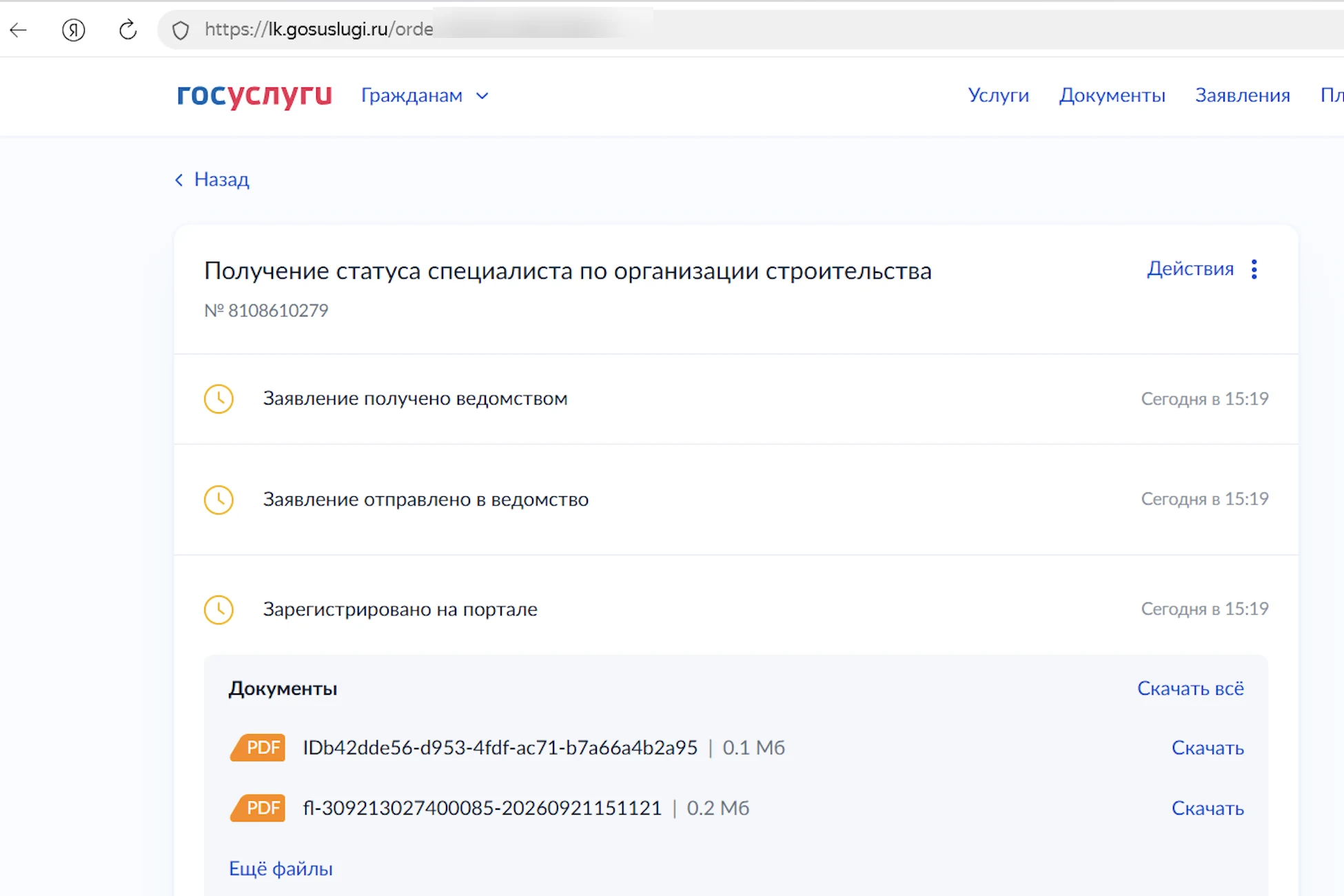The image size is (1344, 896).
Task: Click clock icon for Заявление получено ведомством
Action: coord(218,399)
